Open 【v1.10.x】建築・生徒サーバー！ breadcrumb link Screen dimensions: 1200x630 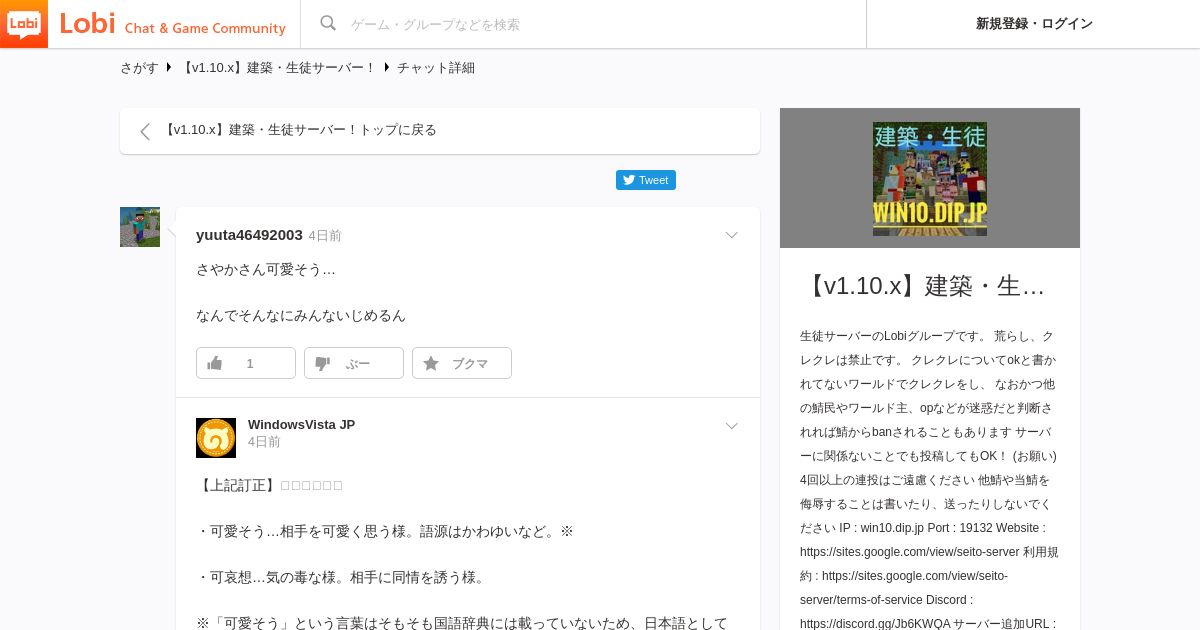point(278,68)
